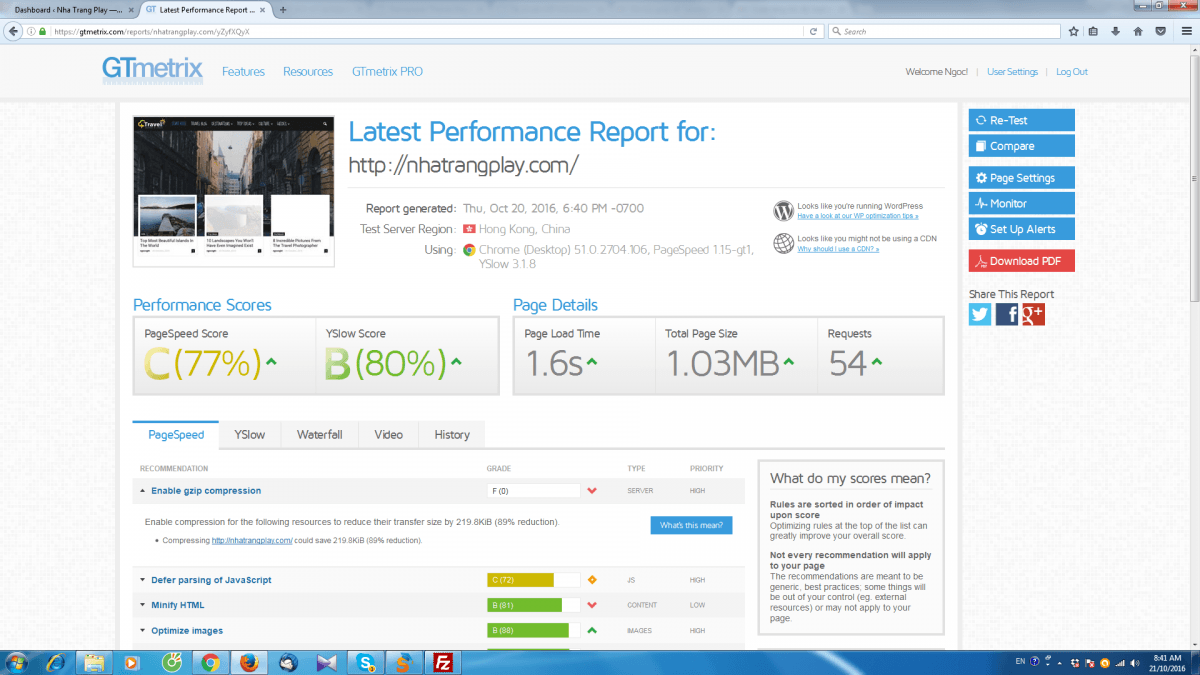The image size is (1200, 675).
Task: Follow the Why should I use a CDN link
Action: [838, 249]
